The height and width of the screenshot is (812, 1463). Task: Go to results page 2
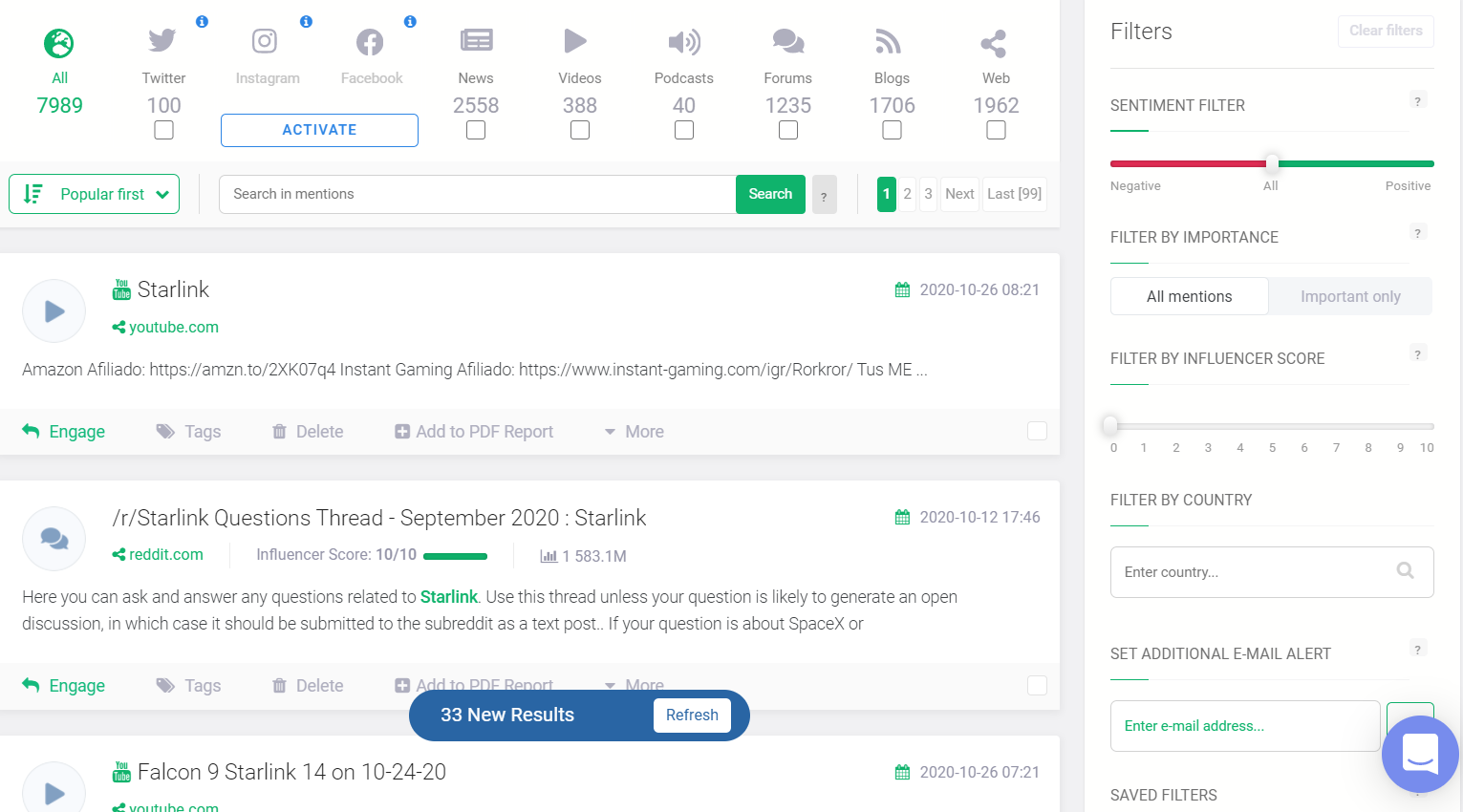coord(908,194)
